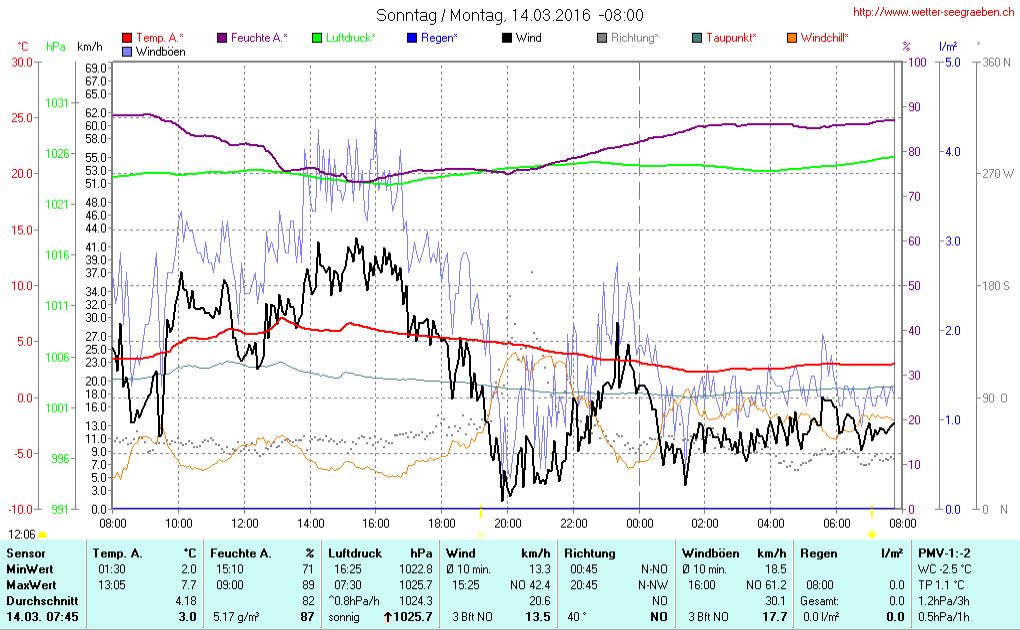The image size is (1020, 630).
Task: Click the green Luftdruck legend square
Action: pos(318,38)
